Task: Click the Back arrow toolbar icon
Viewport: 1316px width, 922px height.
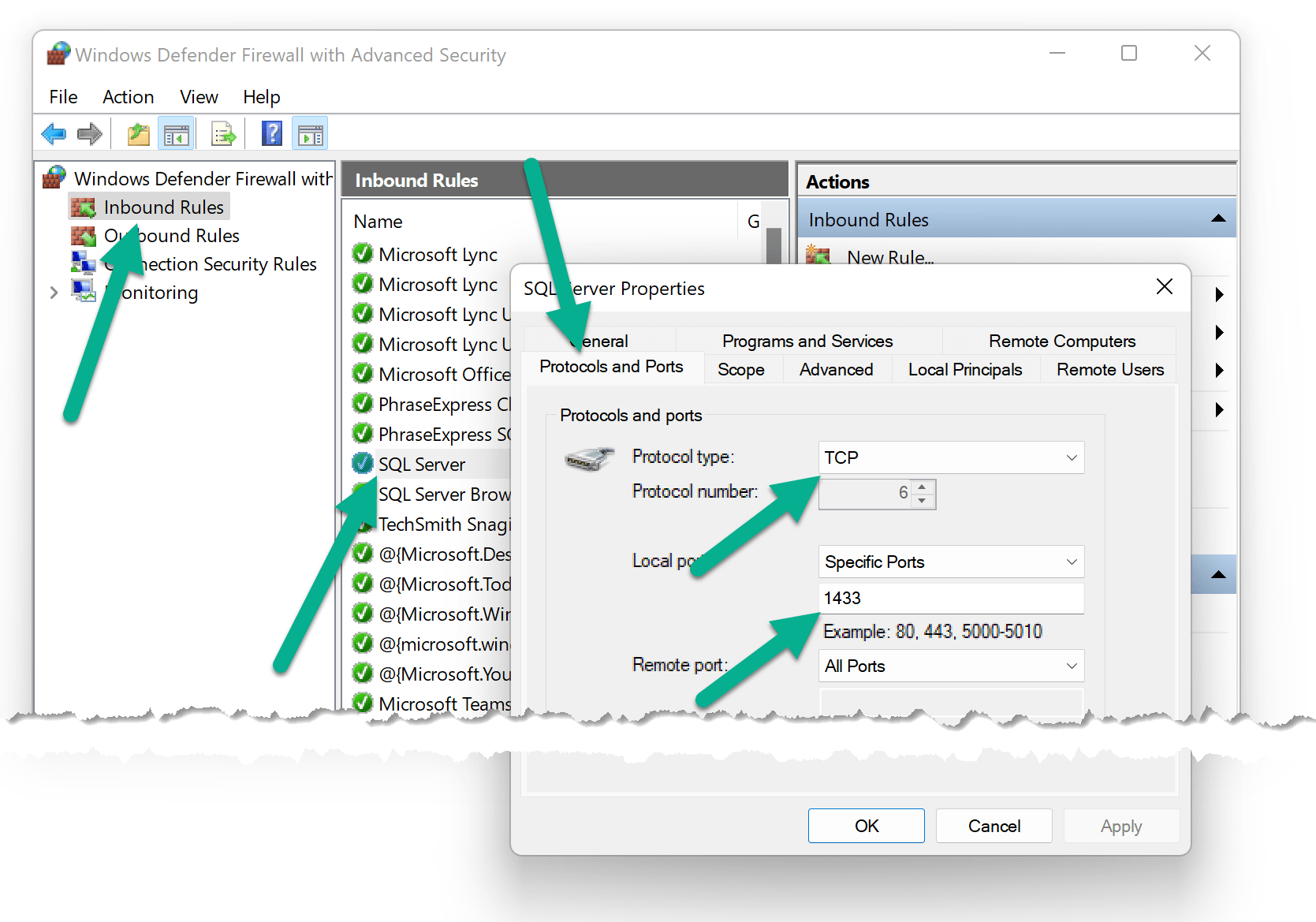Action: click(54, 134)
